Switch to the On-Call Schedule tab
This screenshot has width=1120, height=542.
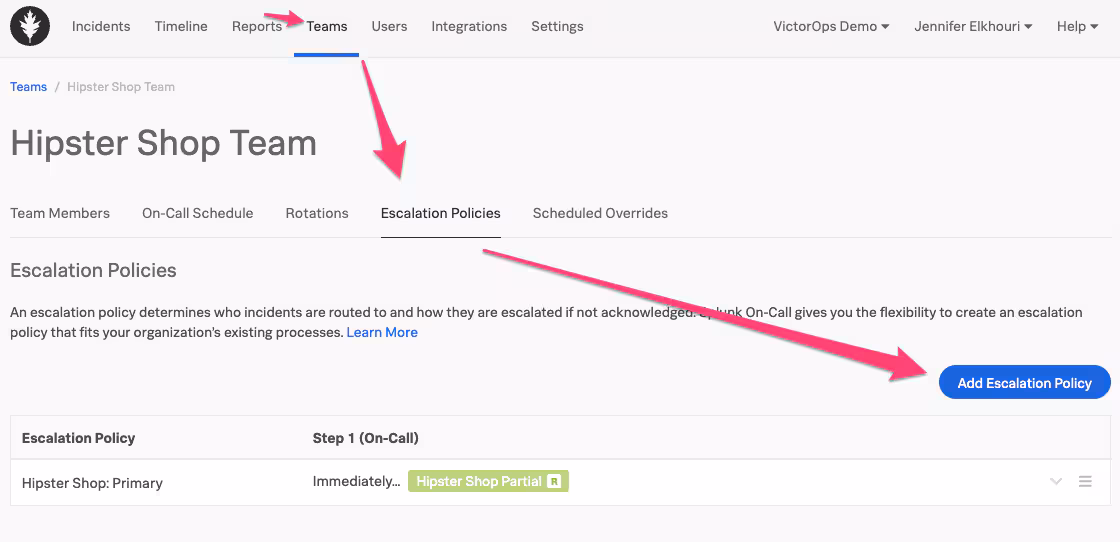pyautogui.click(x=197, y=213)
